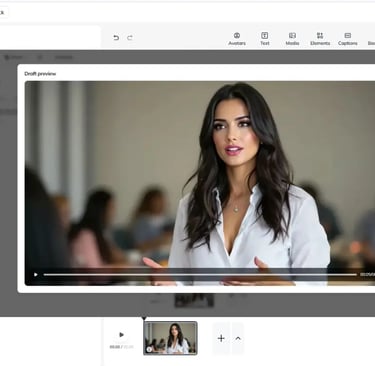This screenshot has height=366, width=375.
Task: Click the project title field at top left
Action: coord(3,13)
